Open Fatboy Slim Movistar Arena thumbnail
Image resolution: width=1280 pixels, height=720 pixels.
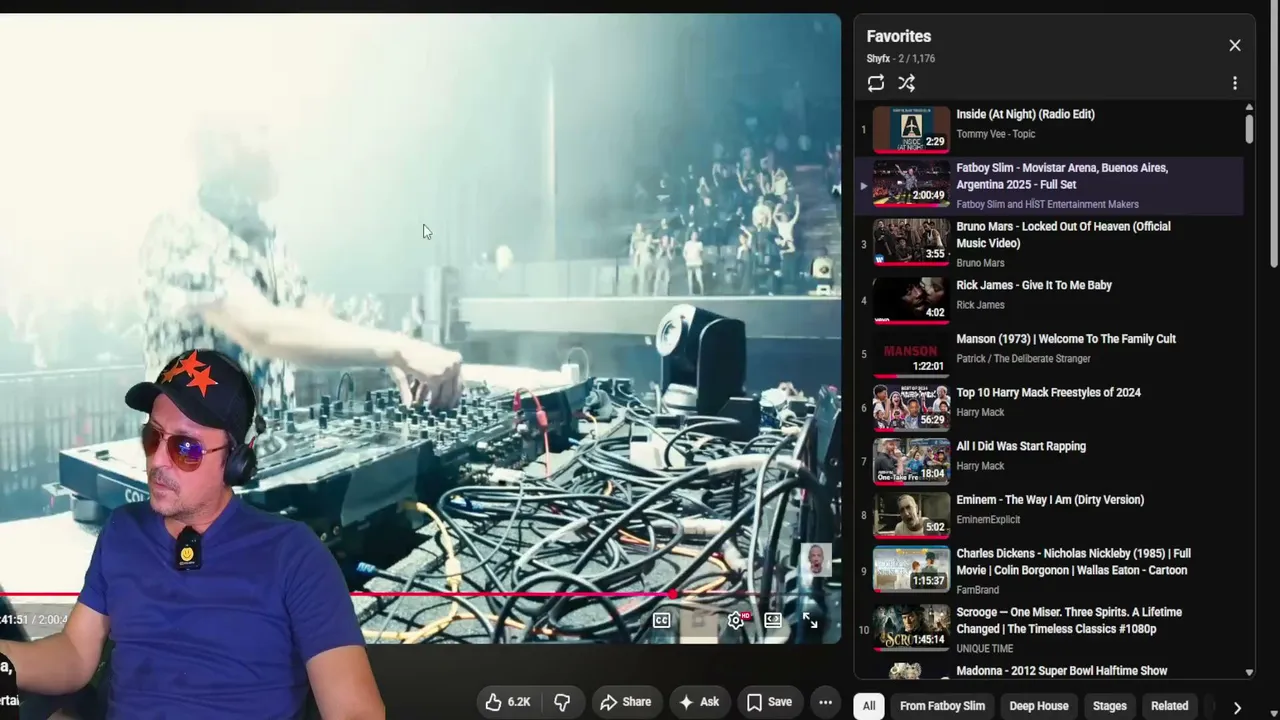point(911,183)
